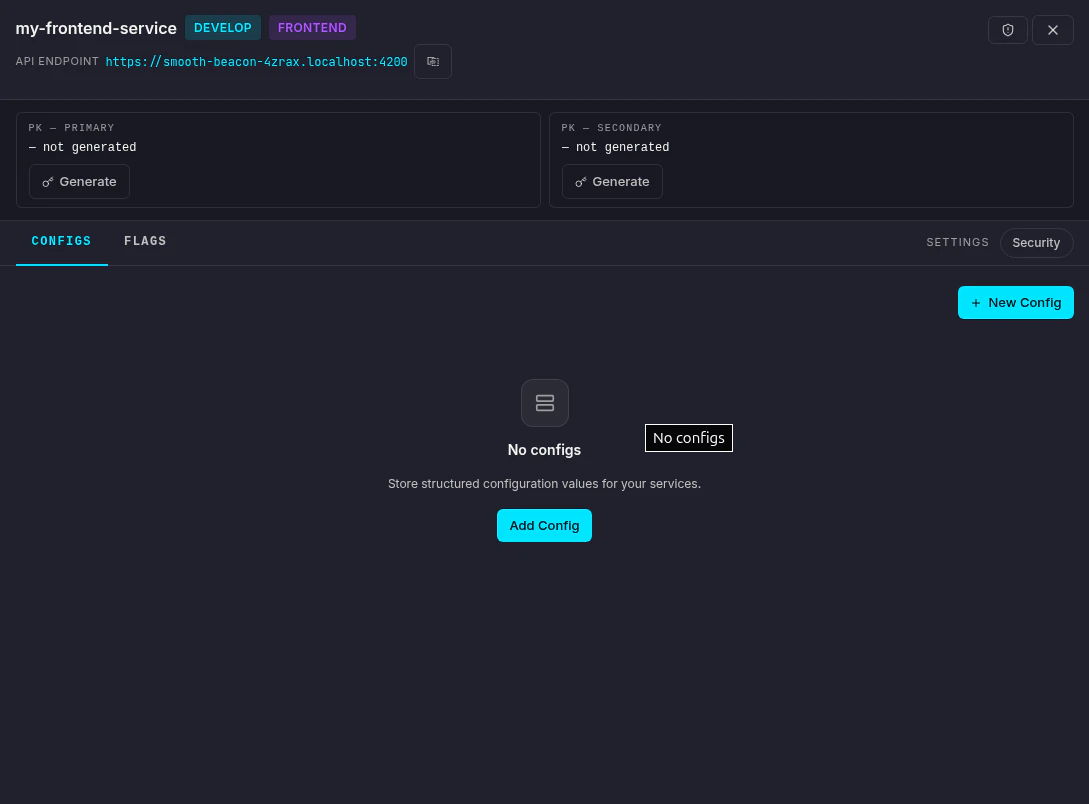
Task: Generate the primary PK key
Action: click(79, 182)
